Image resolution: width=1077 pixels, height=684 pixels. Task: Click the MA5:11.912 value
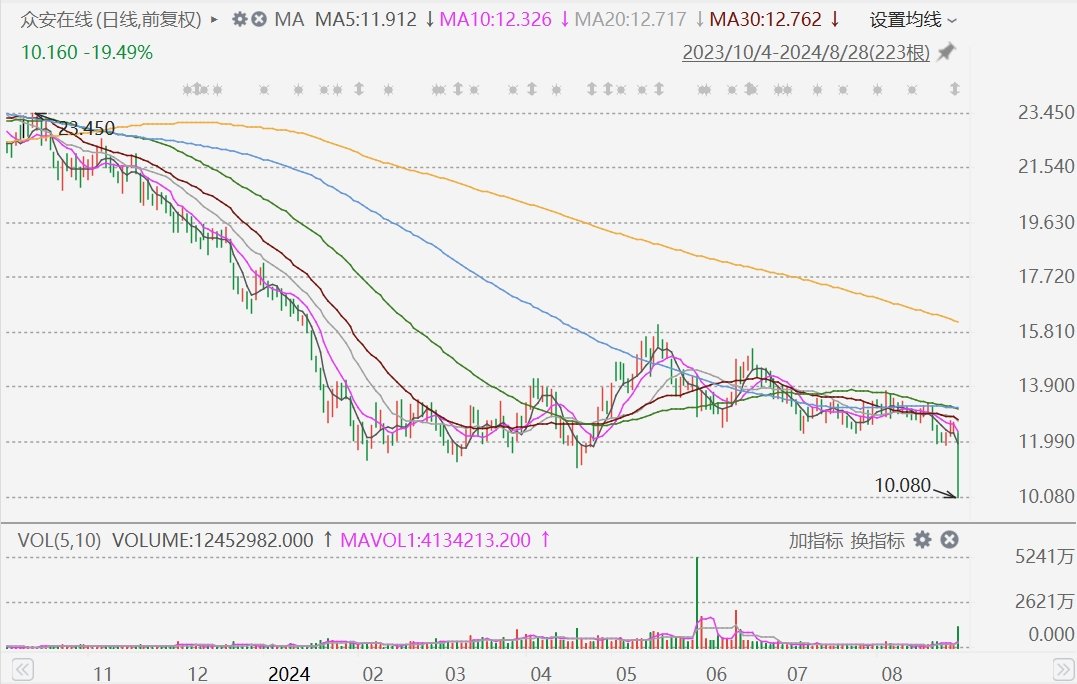tap(365, 19)
